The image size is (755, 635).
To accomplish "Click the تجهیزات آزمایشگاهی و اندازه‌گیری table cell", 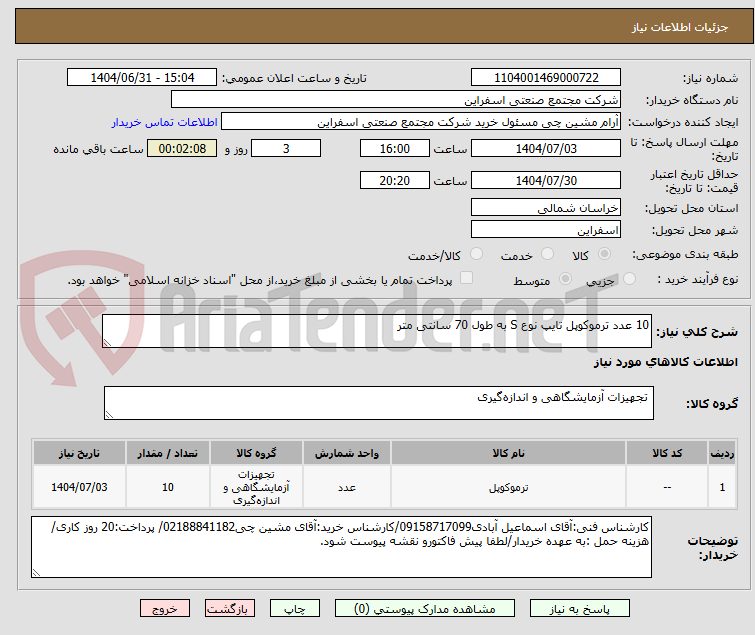I will click(x=256, y=487).
